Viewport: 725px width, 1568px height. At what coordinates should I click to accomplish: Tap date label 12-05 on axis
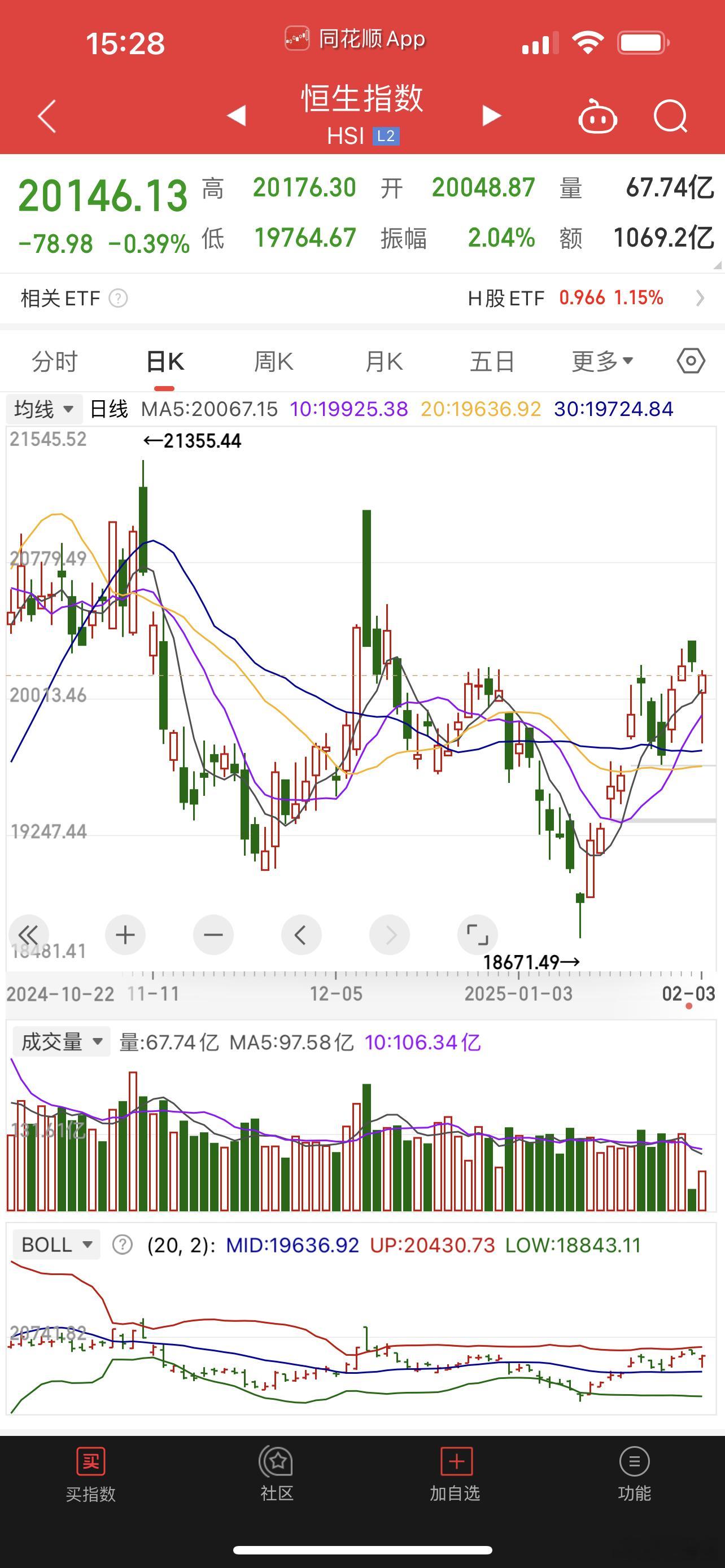click(336, 994)
